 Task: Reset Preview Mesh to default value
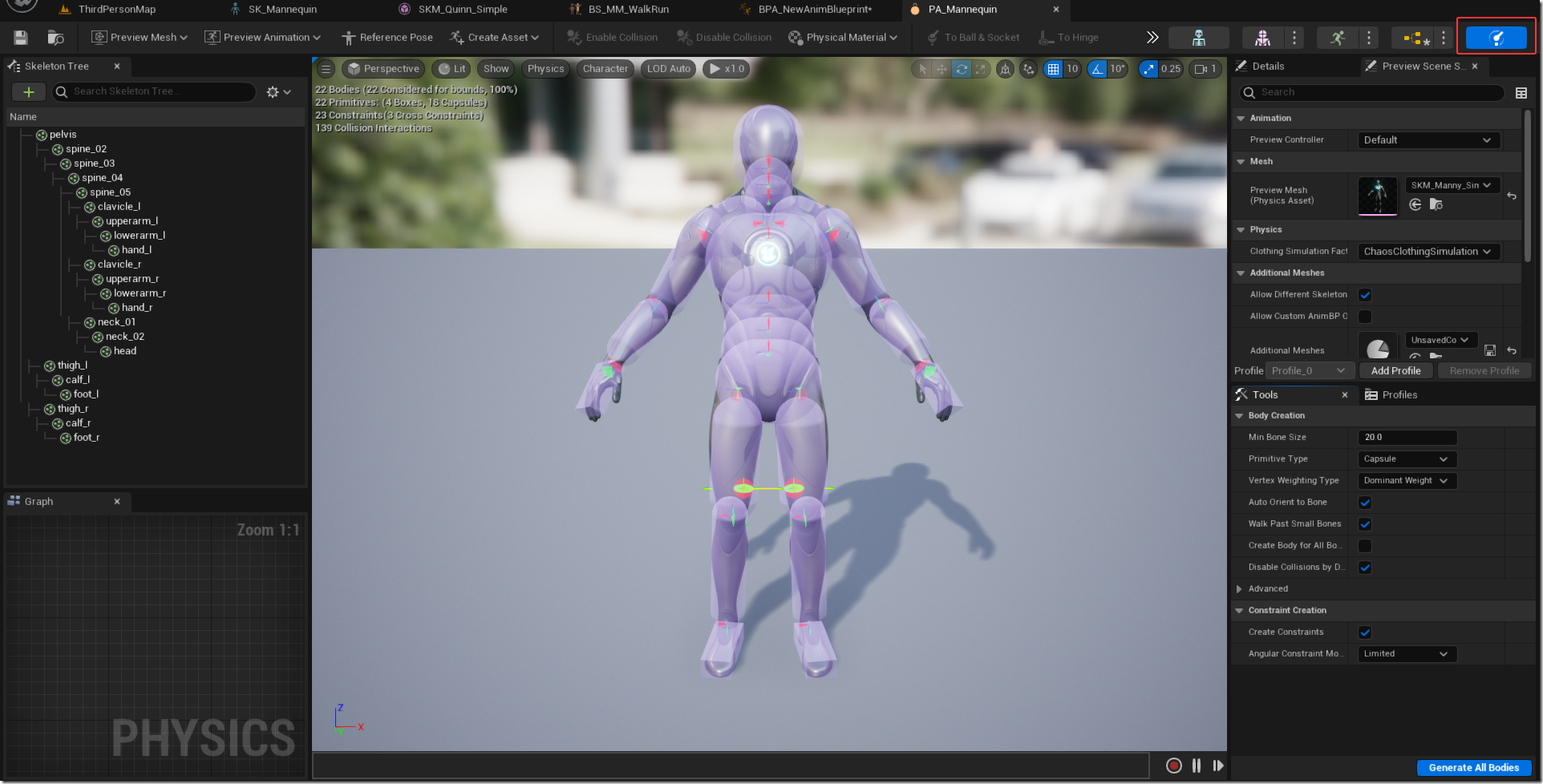click(1512, 196)
